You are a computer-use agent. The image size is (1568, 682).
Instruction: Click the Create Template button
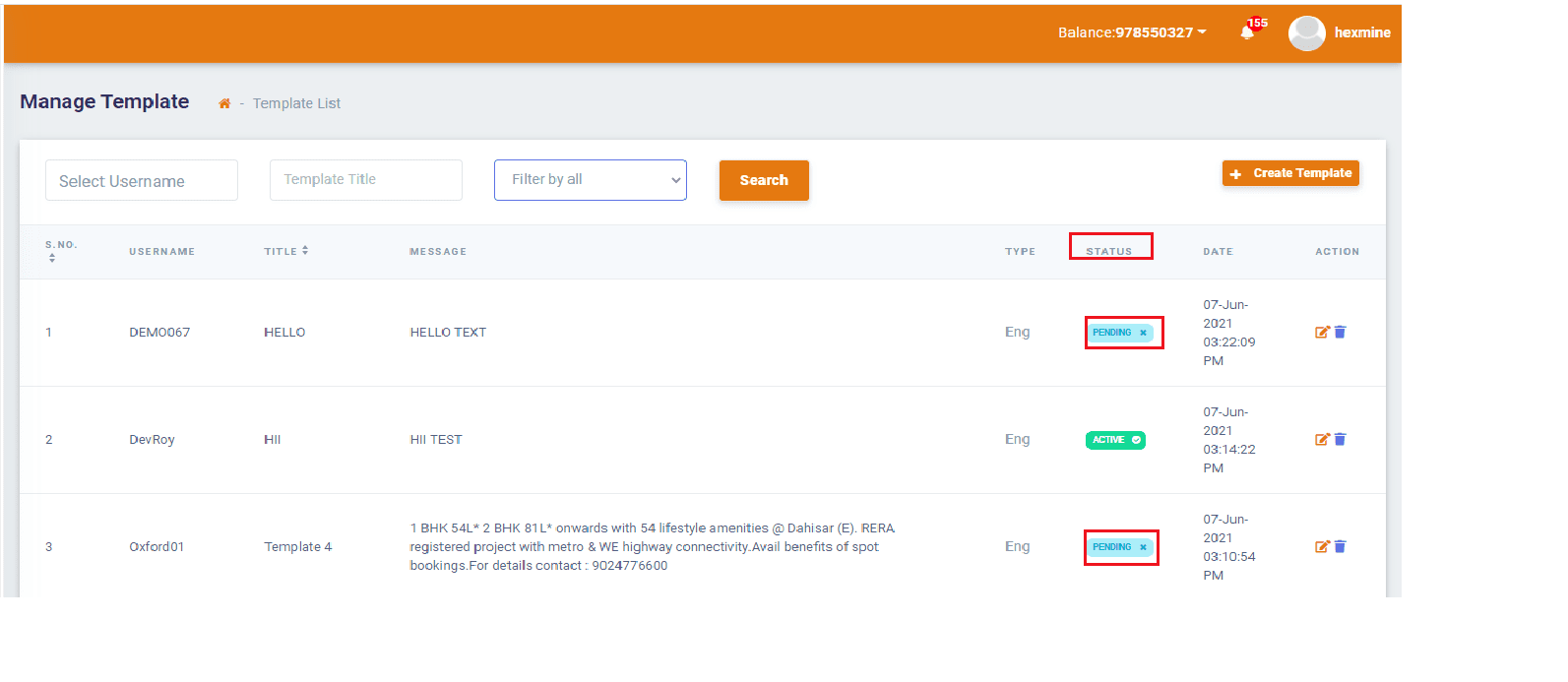(1290, 173)
